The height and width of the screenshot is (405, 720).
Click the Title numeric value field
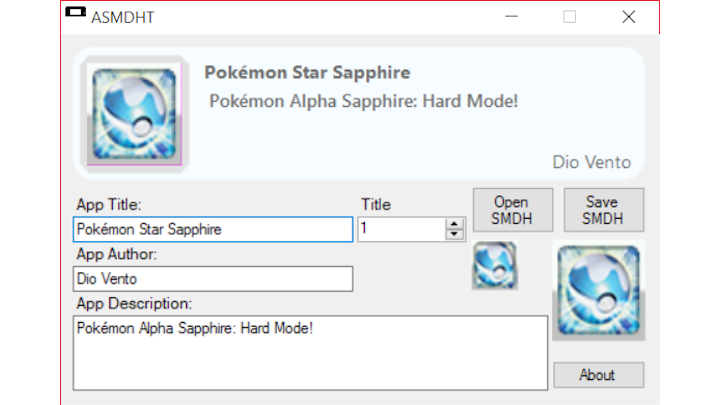(x=401, y=229)
